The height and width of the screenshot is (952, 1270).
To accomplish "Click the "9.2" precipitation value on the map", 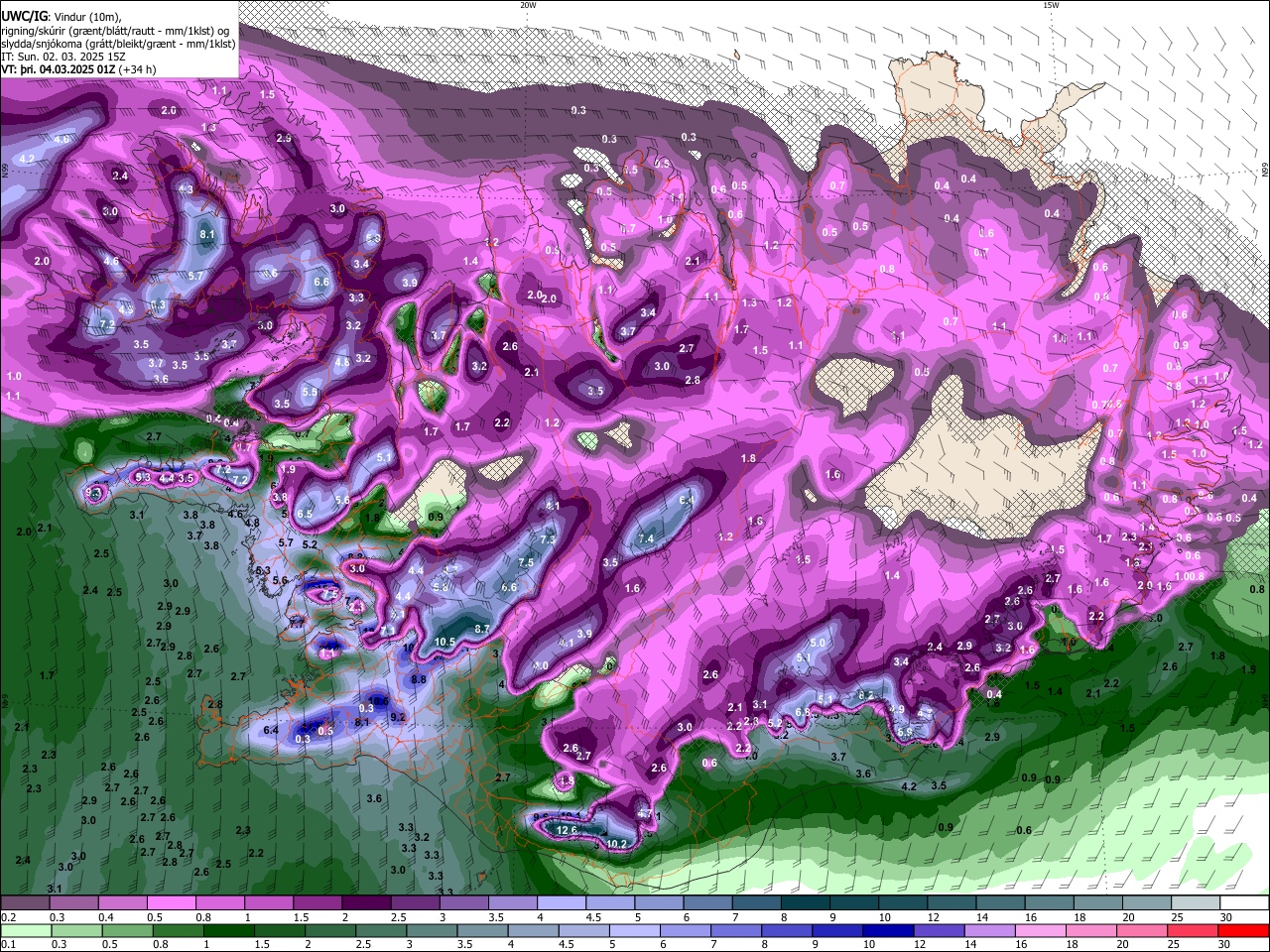I will 398,716.
